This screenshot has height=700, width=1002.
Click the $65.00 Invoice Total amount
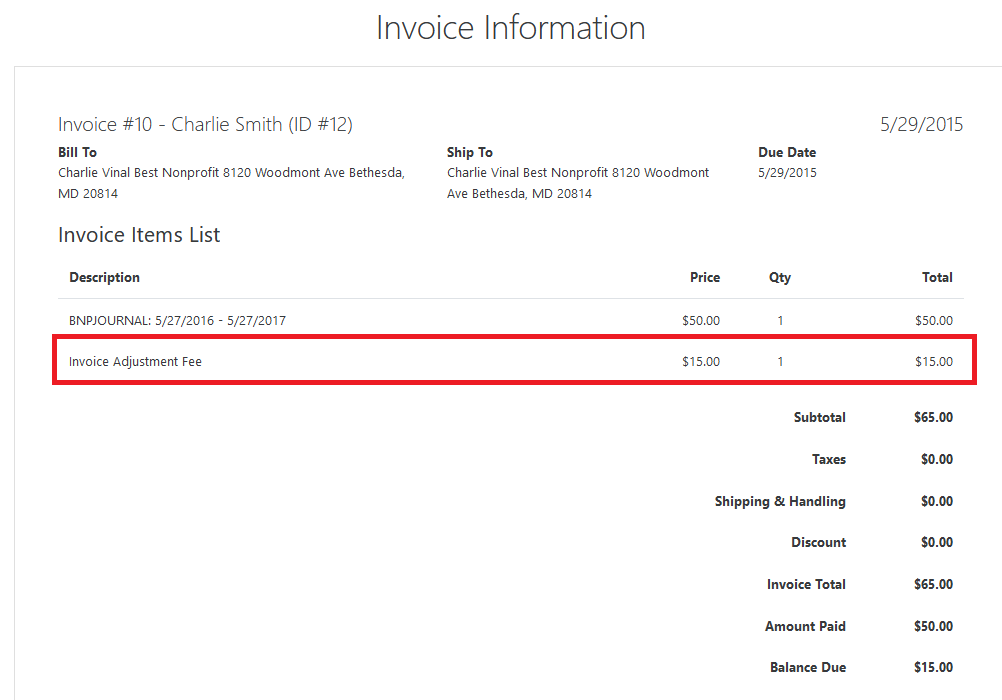[x=934, y=584]
